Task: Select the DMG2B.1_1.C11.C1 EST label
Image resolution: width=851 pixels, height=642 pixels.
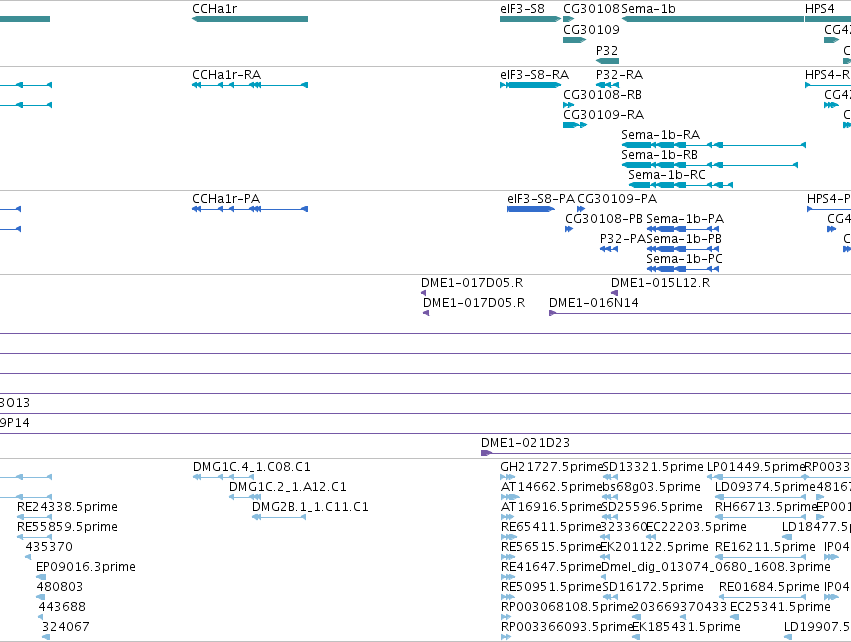Action: click(x=310, y=507)
